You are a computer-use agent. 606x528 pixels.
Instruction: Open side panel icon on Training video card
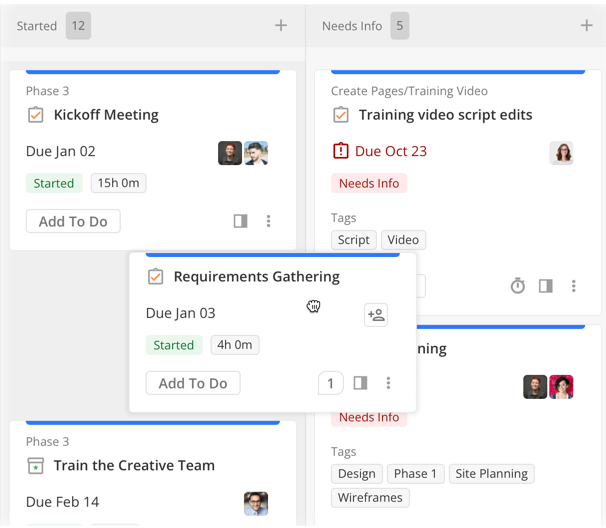pyautogui.click(x=545, y=286)
